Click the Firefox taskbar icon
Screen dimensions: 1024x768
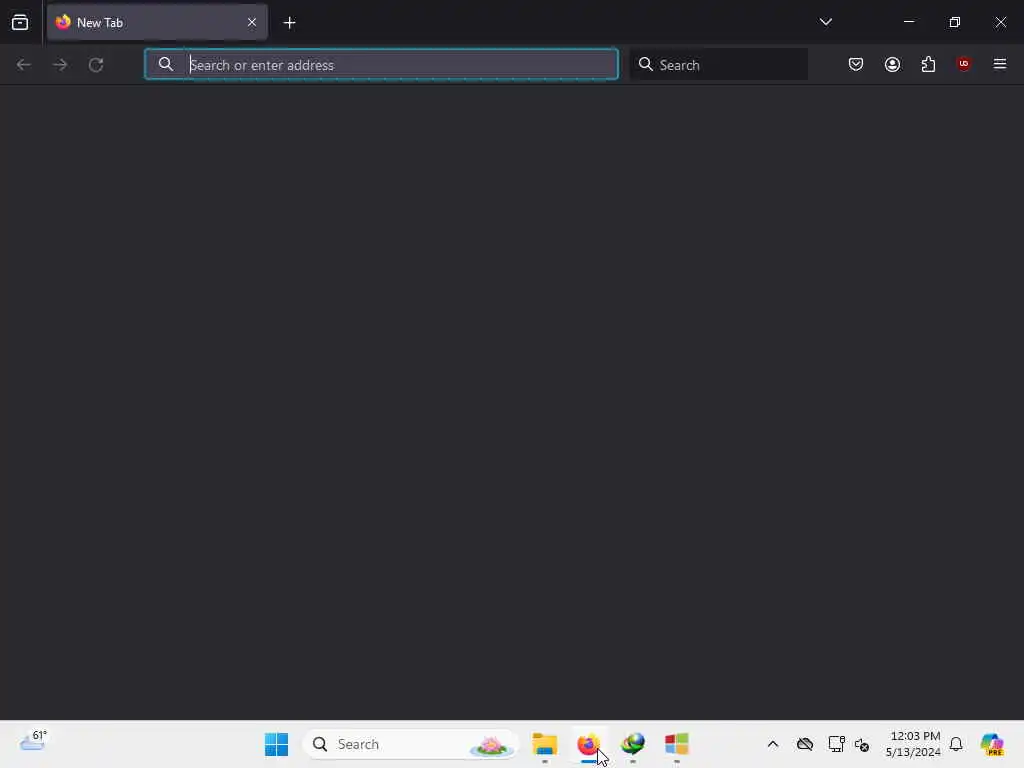588,744
